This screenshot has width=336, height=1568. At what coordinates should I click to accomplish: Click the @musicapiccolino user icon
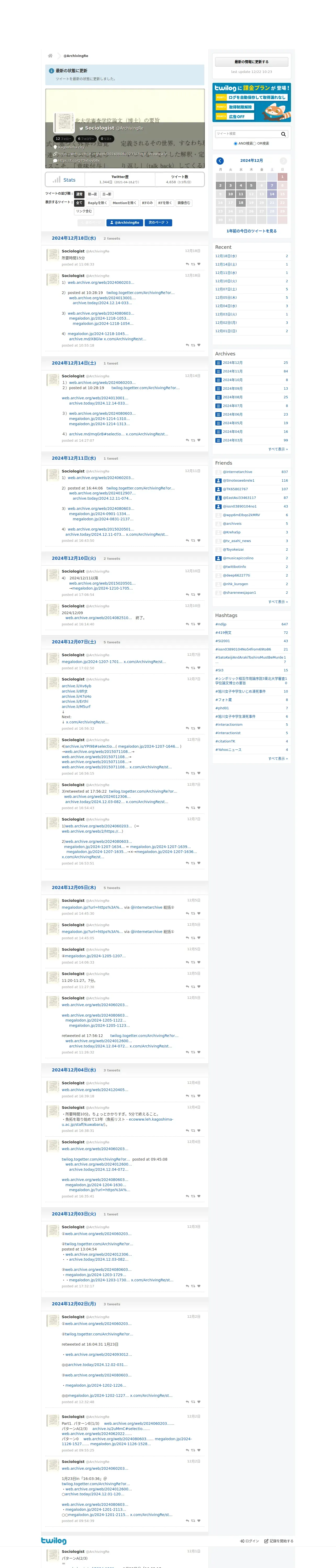(218, 558)
